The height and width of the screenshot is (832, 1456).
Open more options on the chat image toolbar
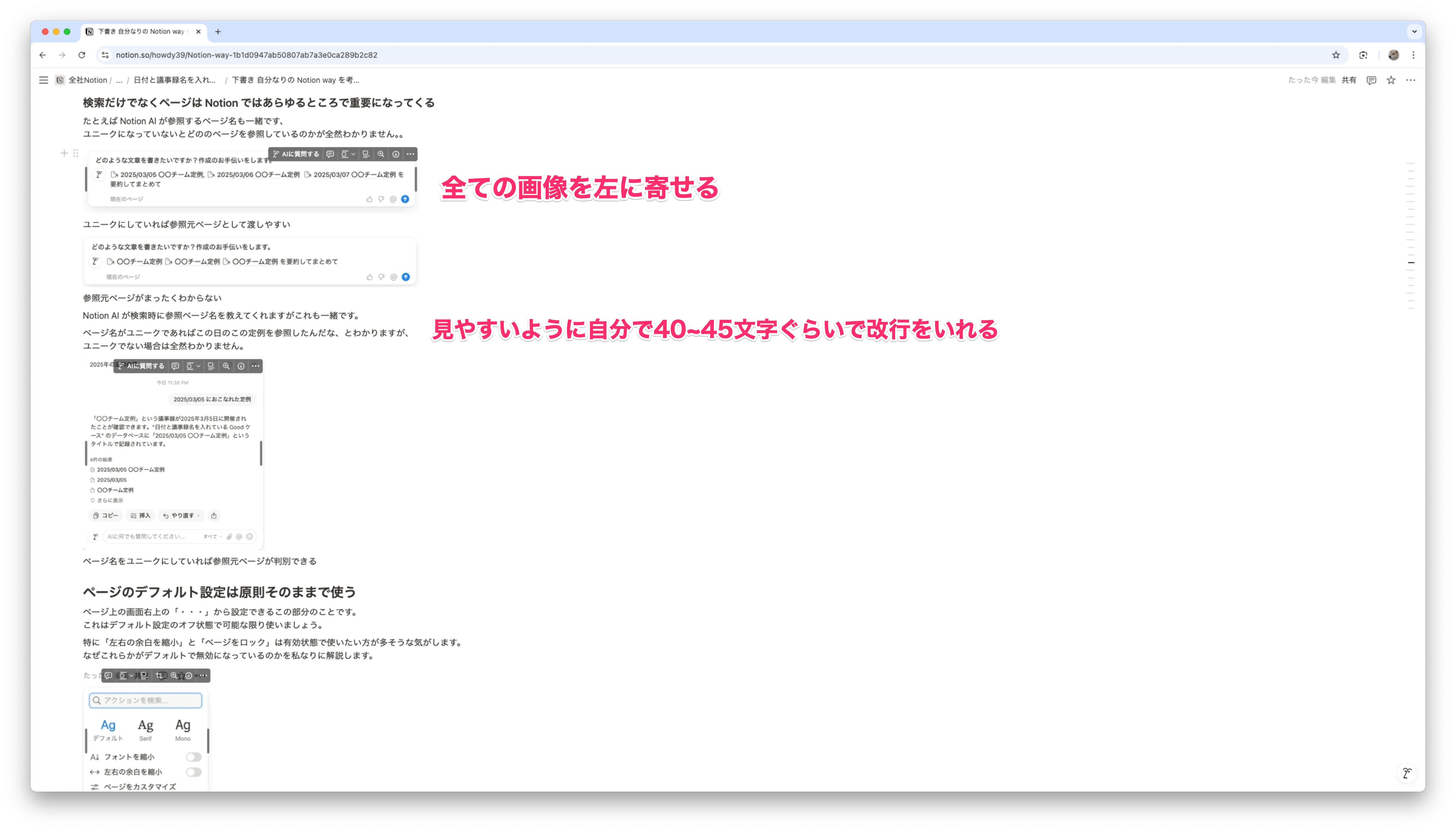click(x=256, y=366)
